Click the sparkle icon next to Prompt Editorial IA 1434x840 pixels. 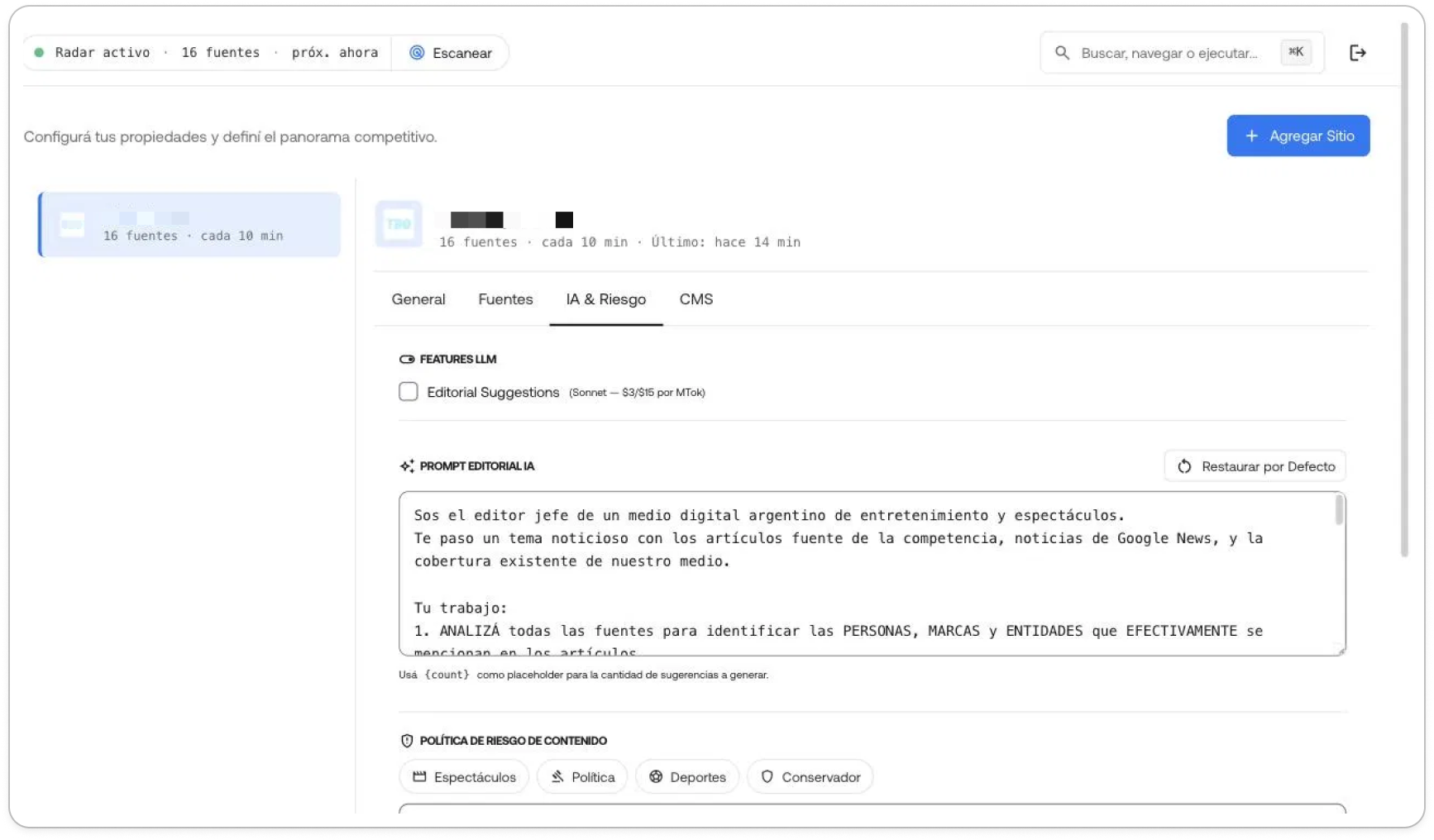[407, 466]
